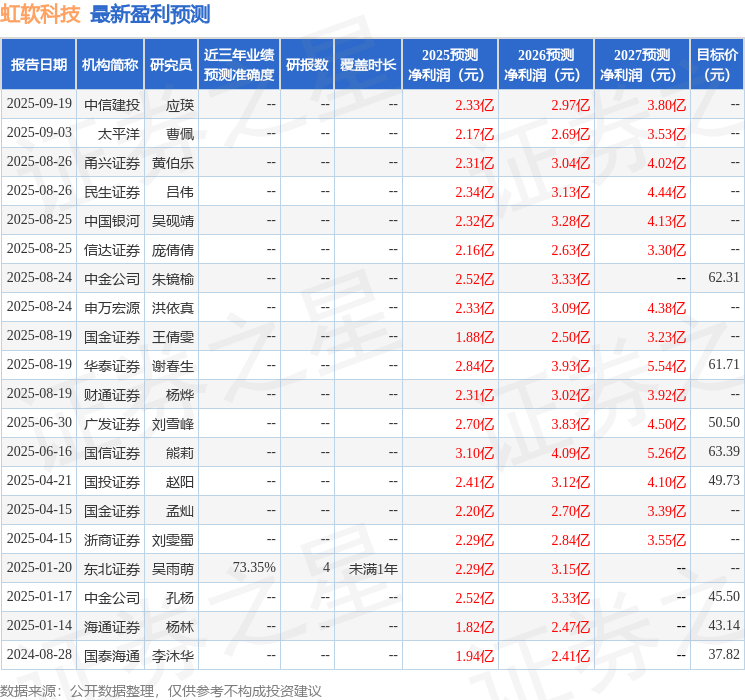Select the 申万宏源 institution cell
Viewport: 745px width, 700px height.
(x=112, y=308)
